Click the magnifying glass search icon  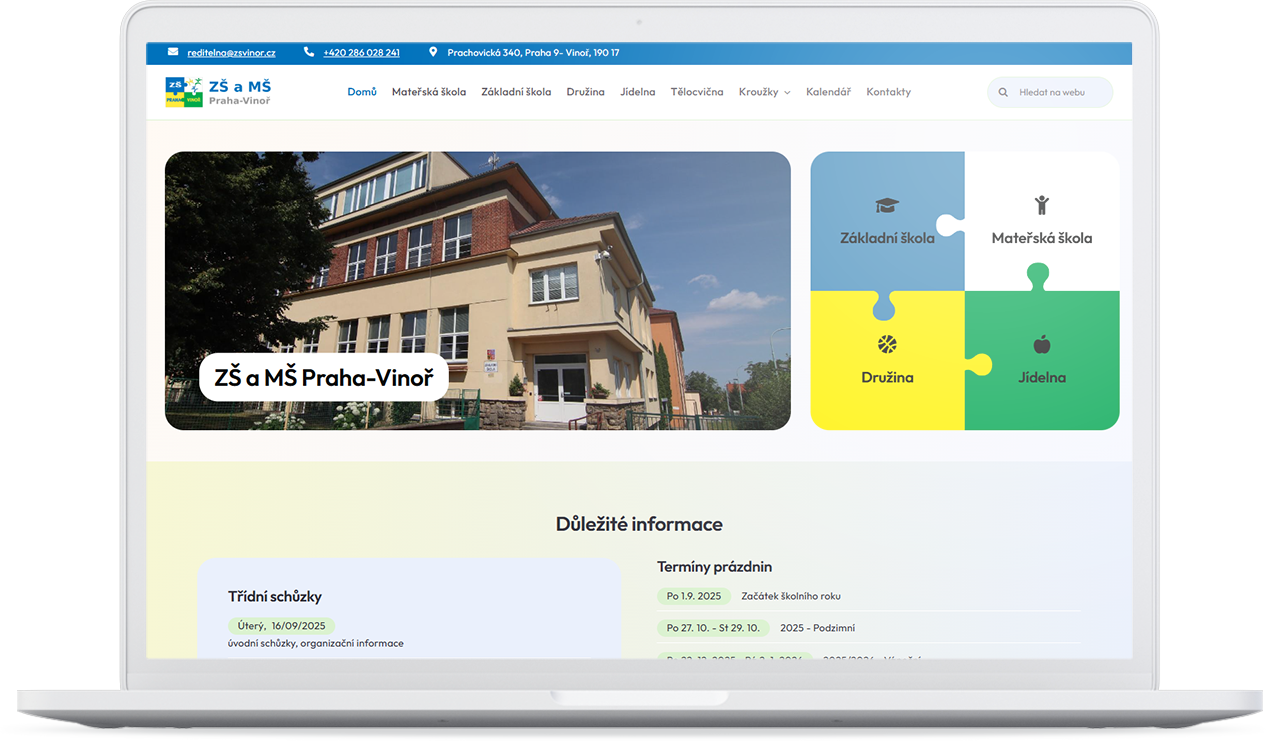1003,92
